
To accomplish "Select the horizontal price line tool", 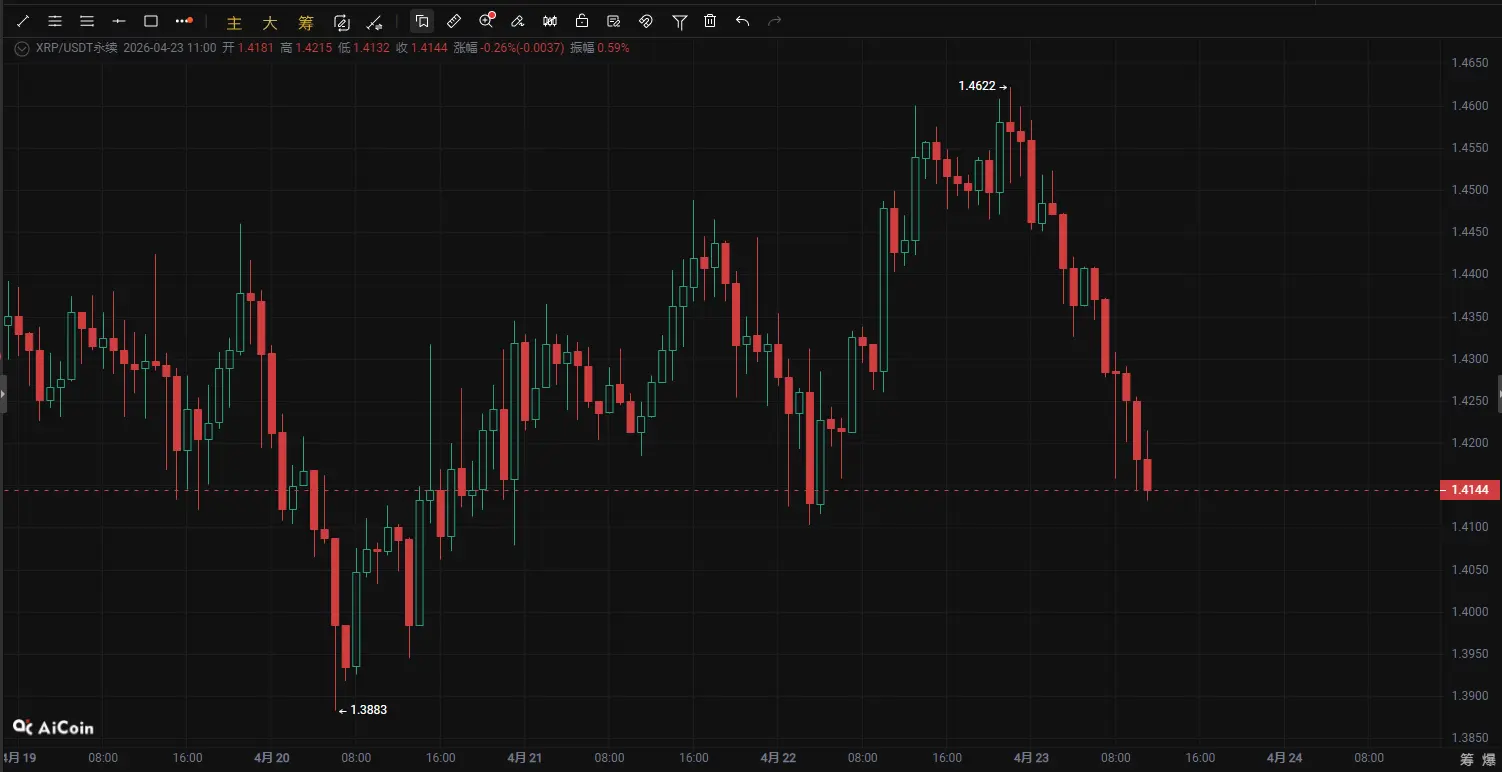I will [119, 20].
